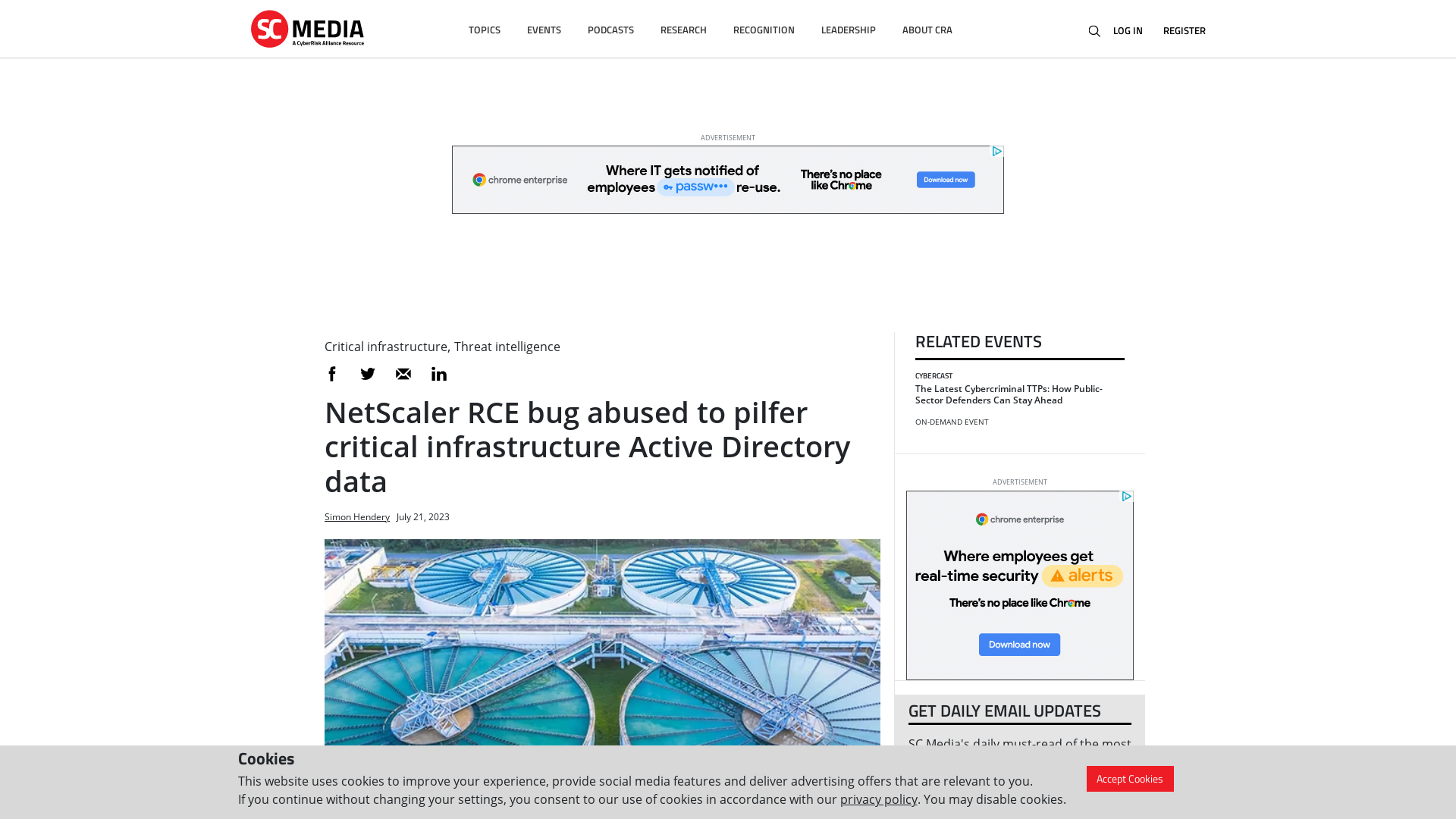Viewport: 1456px width, 819px height.
Task: Expand the EVENTS navigation menu
Action: click(x=544, y=29)
